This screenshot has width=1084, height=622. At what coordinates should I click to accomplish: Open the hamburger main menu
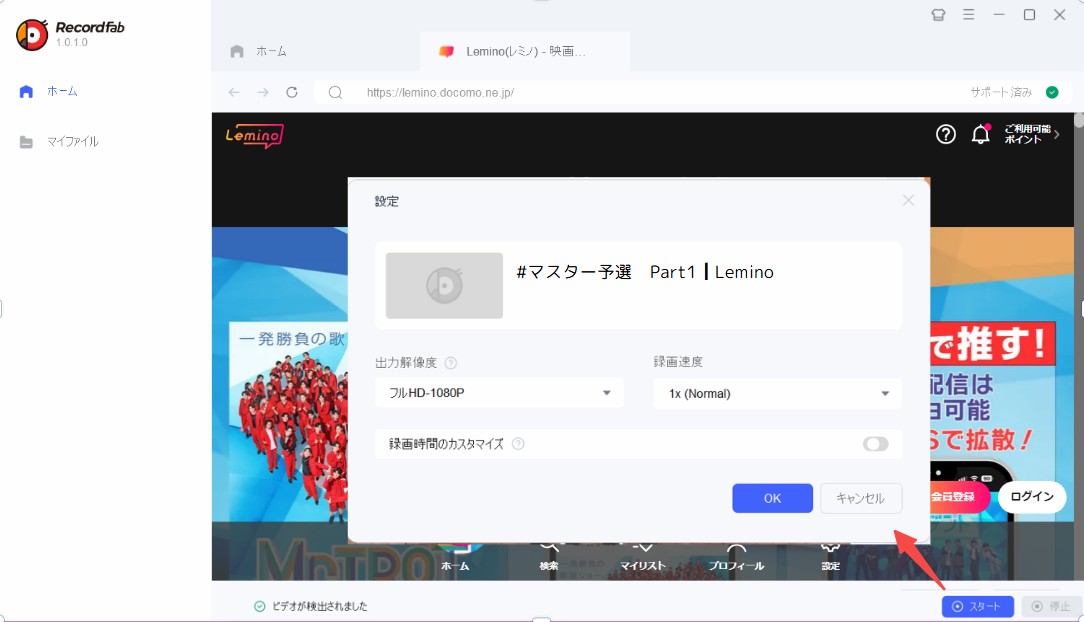[969, 15]
